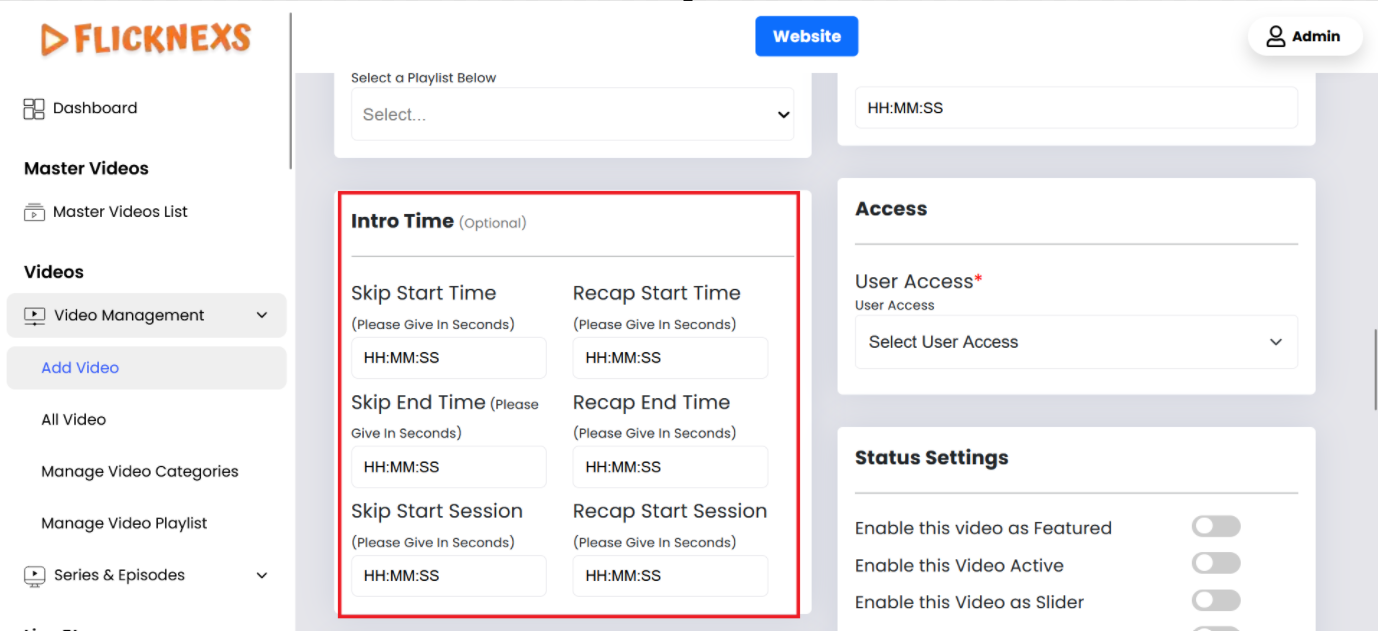Open the Add Video link
The height and width of the screenshot is (631, 1378).
pos(80,368)
